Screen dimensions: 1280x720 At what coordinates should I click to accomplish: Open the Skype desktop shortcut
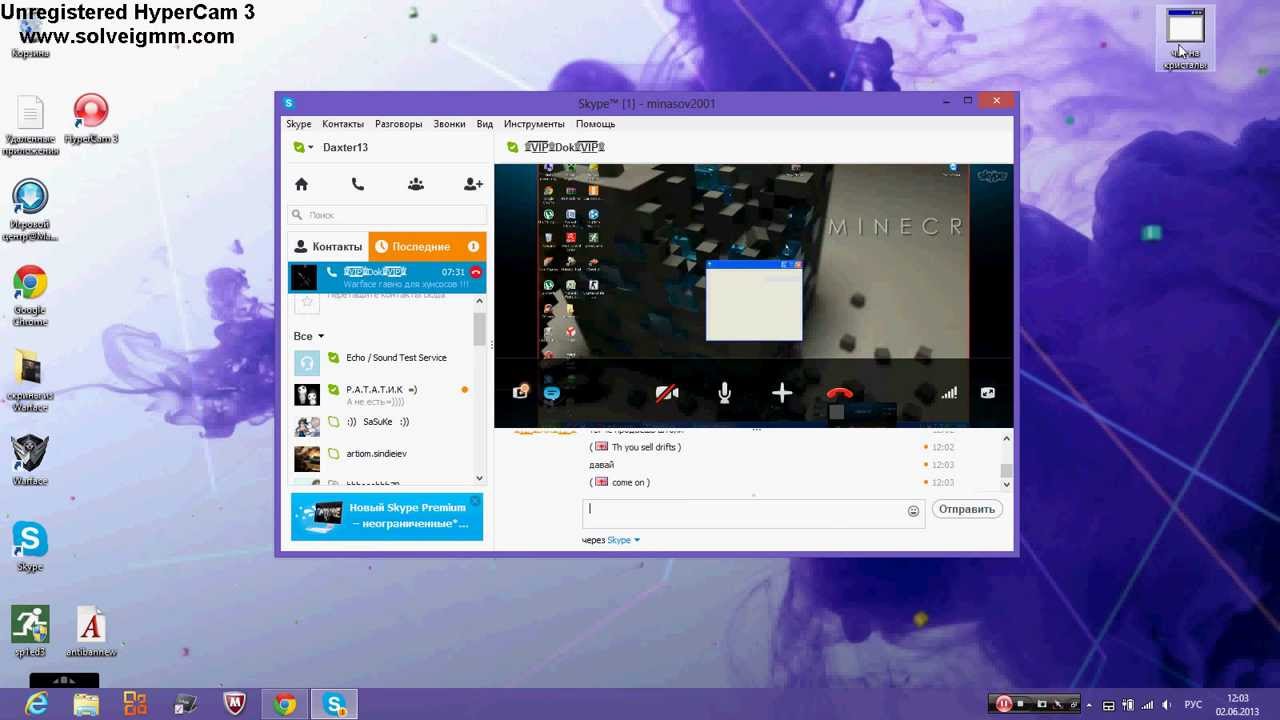30,548
